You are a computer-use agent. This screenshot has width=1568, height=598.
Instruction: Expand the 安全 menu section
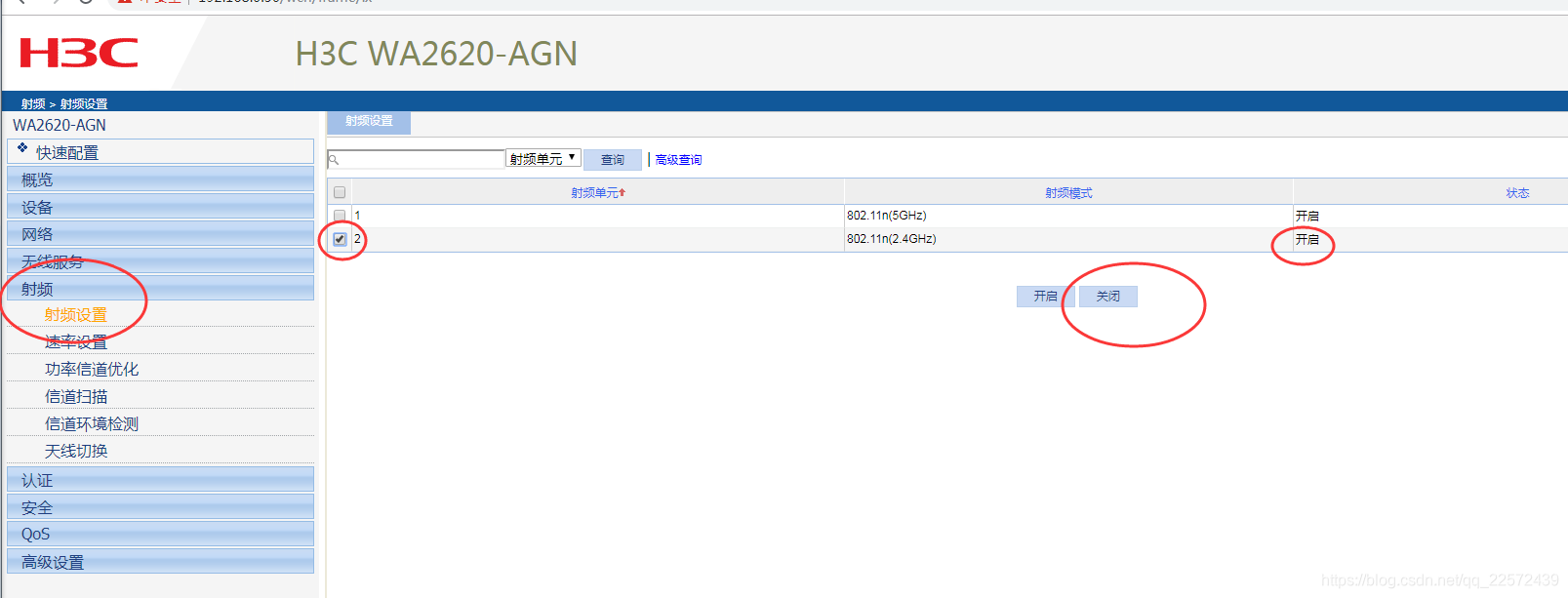coord(161,507)
